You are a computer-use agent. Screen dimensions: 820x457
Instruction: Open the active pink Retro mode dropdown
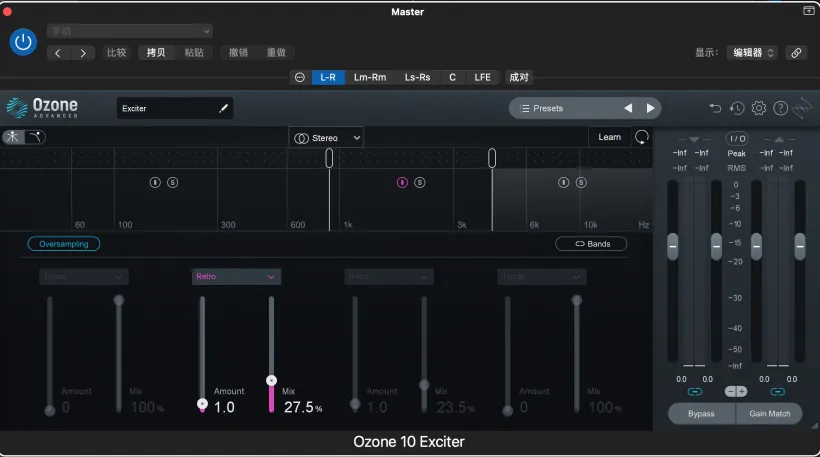(x=236, y=277)
